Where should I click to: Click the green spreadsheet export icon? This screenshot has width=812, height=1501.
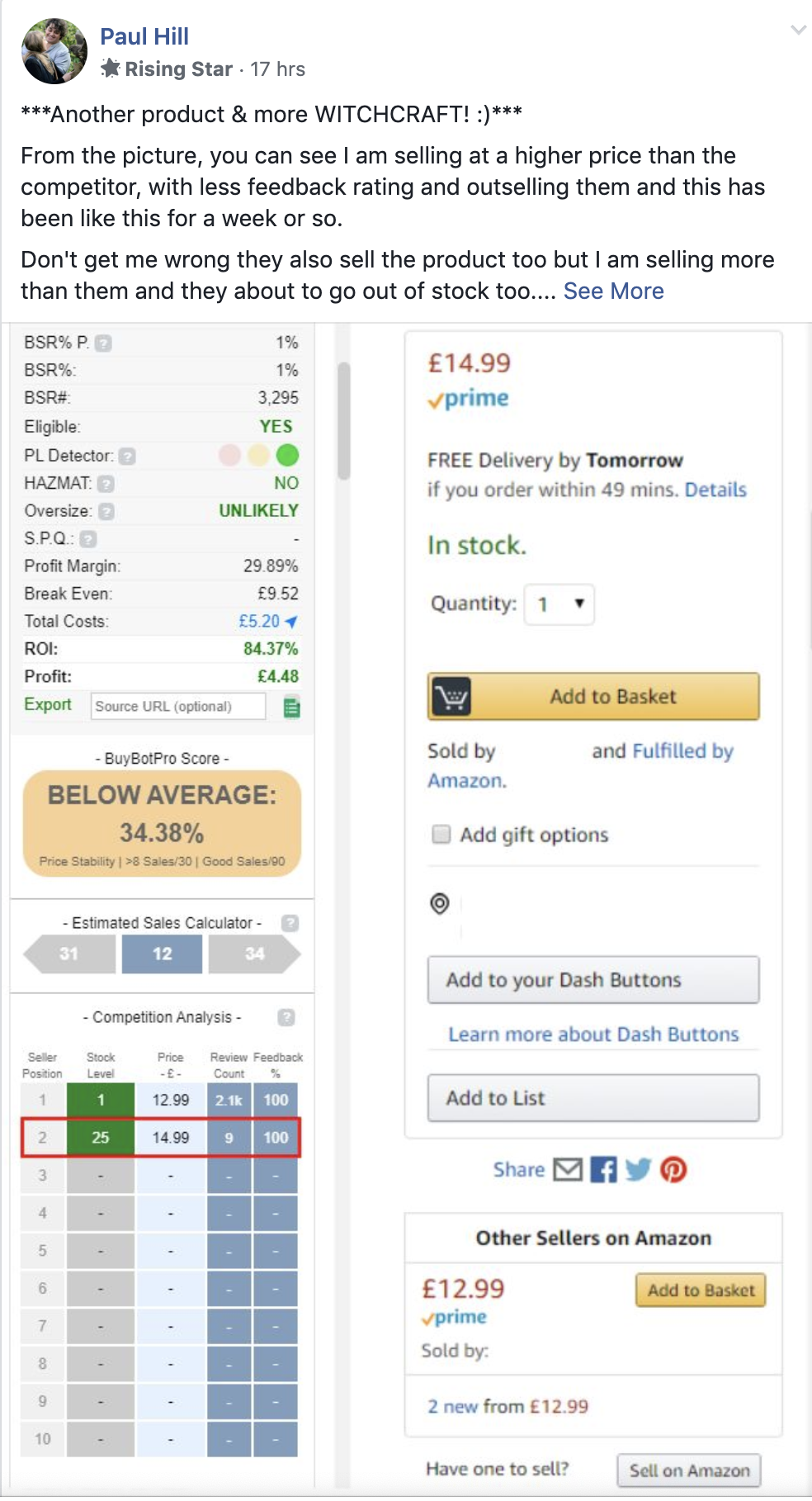pyautogui.click(x=291, y=708)
